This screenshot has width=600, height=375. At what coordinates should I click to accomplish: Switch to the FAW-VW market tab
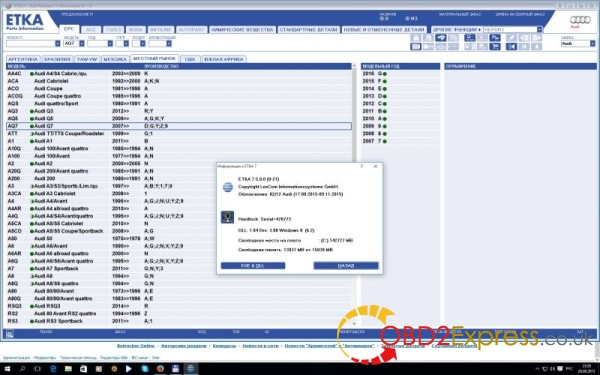[87, 59]
